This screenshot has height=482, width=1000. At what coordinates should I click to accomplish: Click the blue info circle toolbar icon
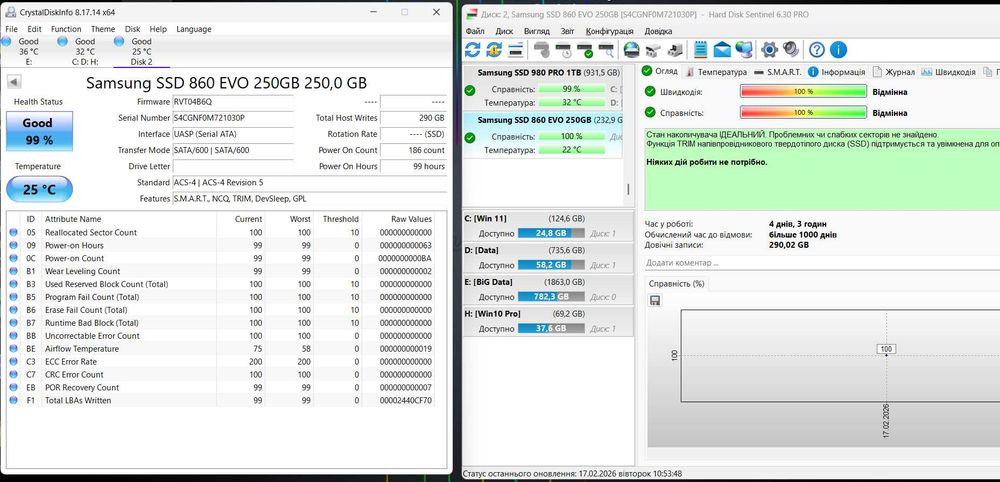point(838,50)
